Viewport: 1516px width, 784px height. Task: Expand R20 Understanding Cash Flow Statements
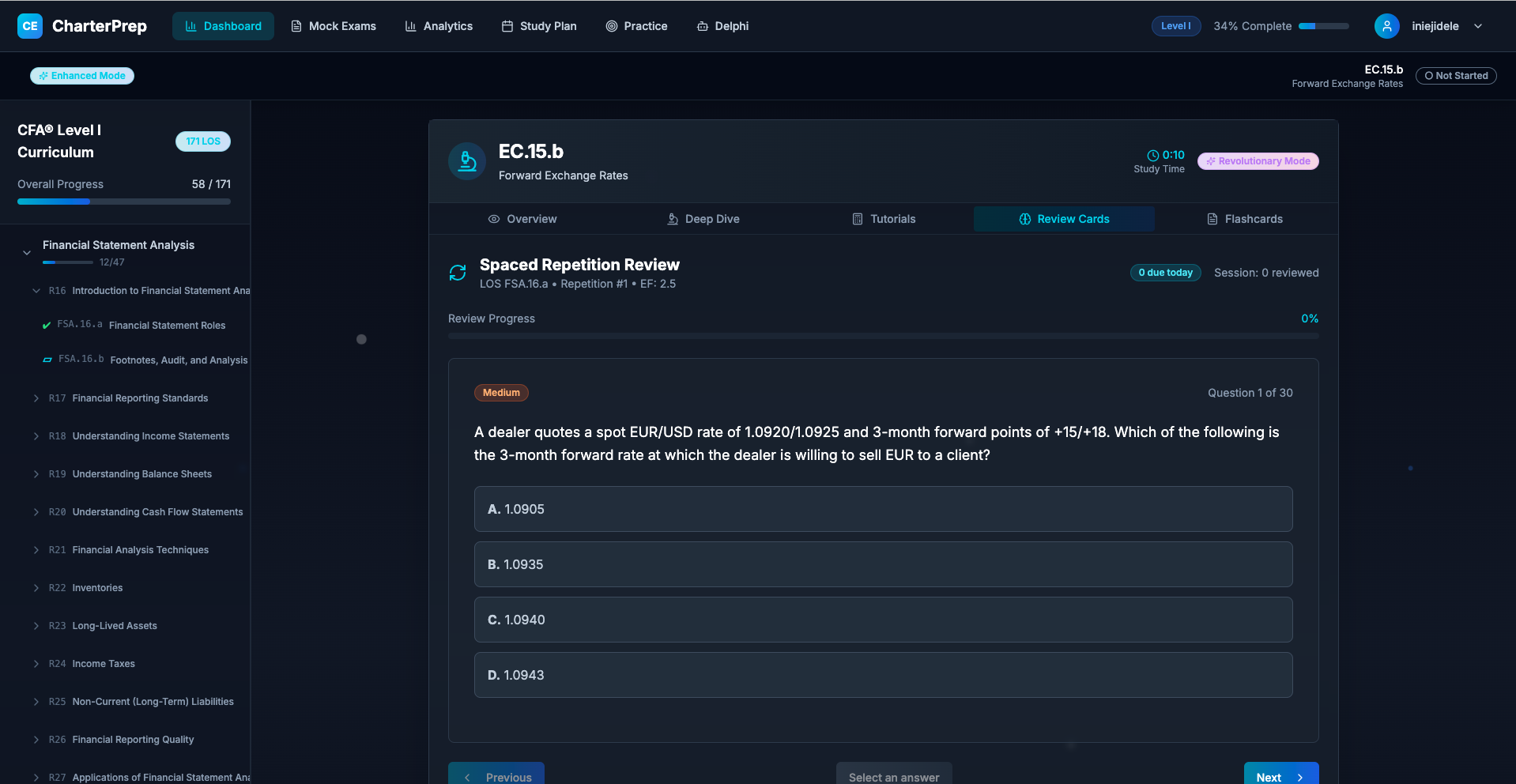tap(36, 512)
